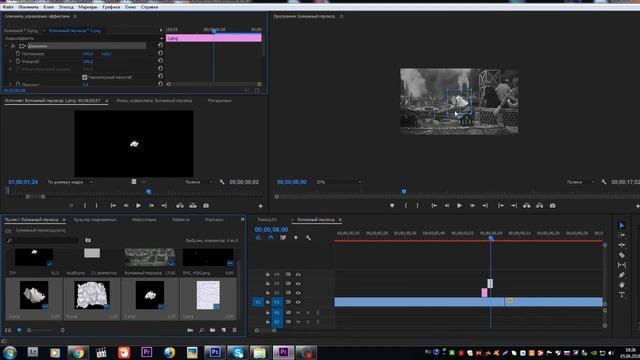Open Source monitor button editor plus
This screenshot has width=640, height=360.
(260, 206)
